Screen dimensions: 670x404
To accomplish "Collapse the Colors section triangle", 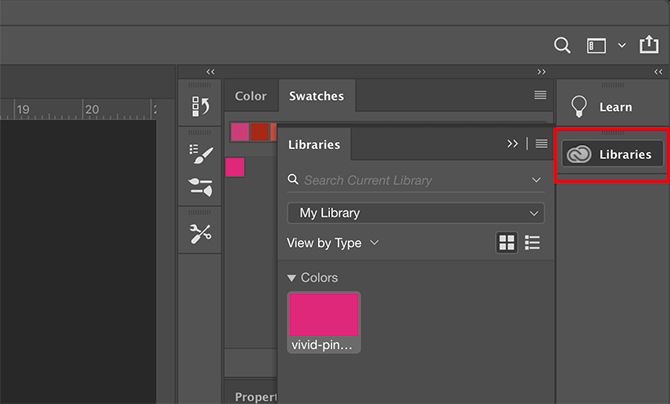I will [x=292, y=278].
